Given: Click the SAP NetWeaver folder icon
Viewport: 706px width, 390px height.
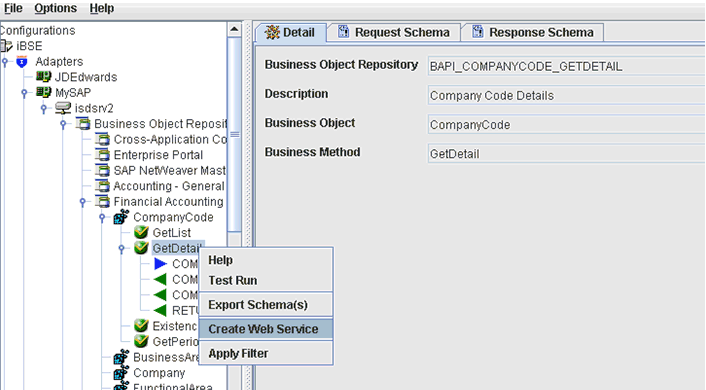Looking at the screenshot, I should (x=102, y=170).
